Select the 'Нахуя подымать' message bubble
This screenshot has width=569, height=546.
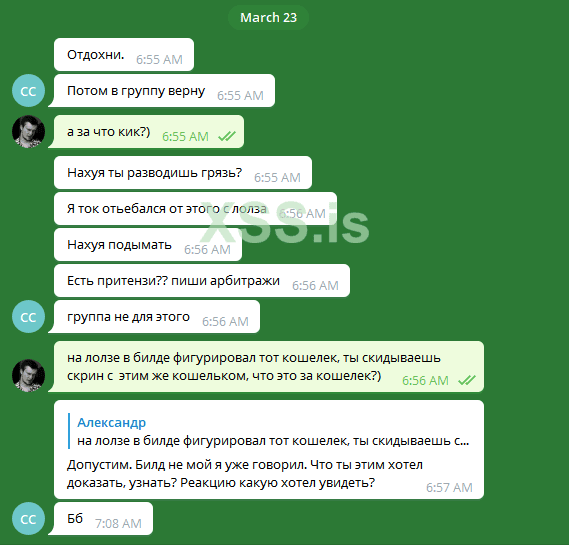148,245
